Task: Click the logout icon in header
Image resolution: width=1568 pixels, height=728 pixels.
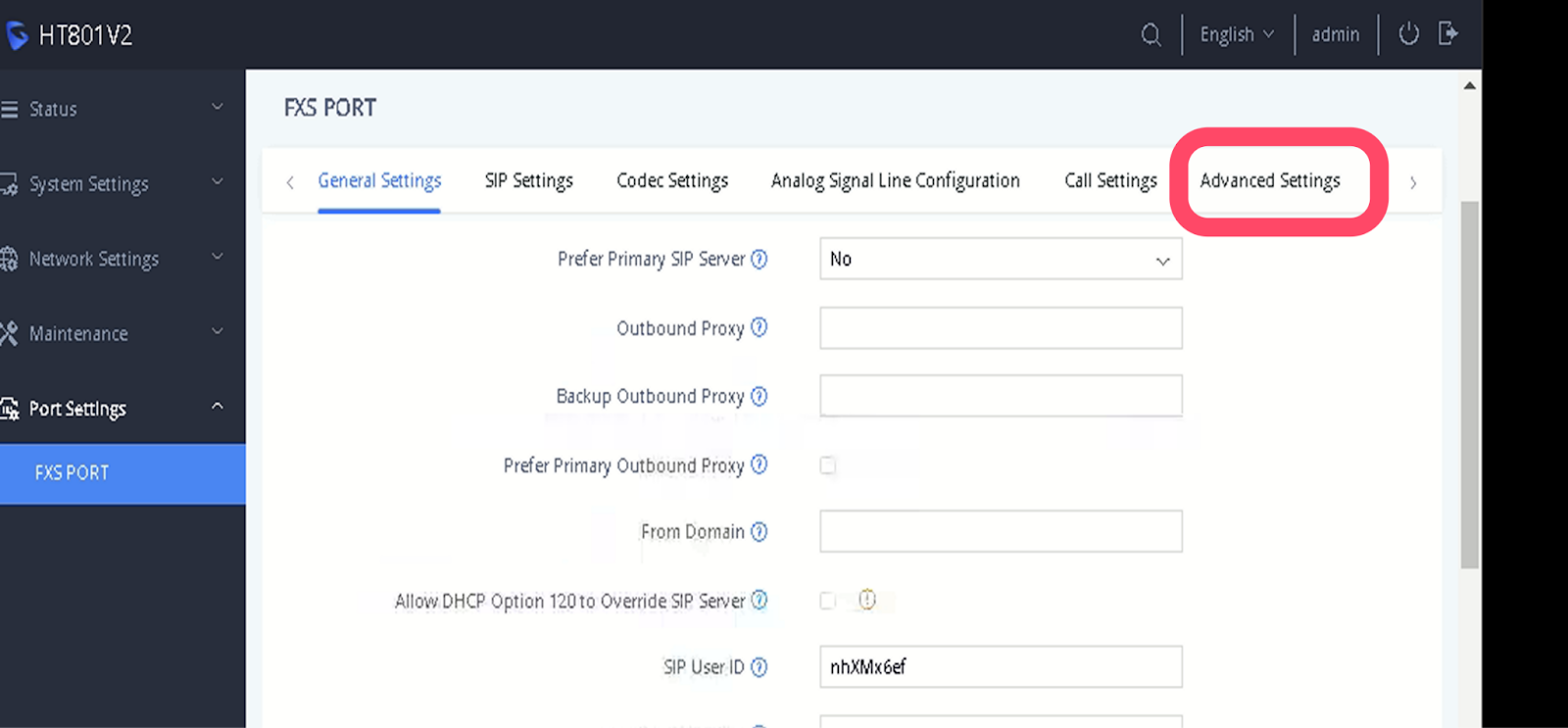Action: click(x=1448, y=34)
